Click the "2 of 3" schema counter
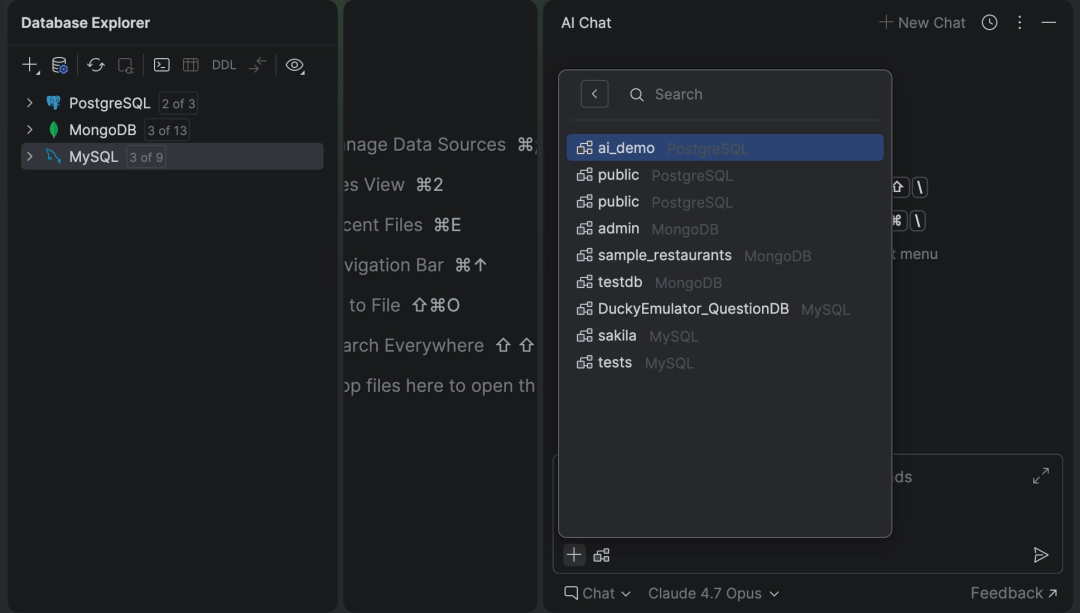The height and width of the screenshot is (613, 1080). tap(178, 103)
